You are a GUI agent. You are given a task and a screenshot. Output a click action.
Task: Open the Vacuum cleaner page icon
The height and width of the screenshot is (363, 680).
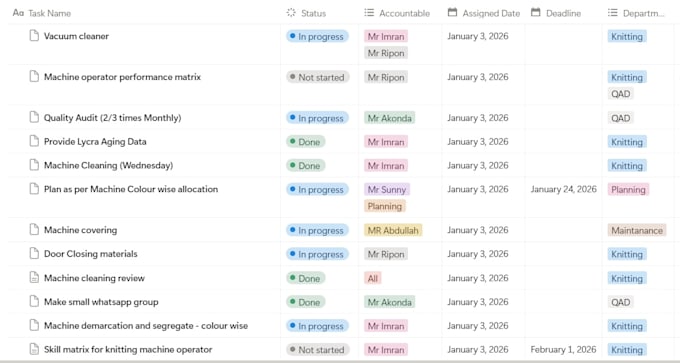tap(34, 36)
